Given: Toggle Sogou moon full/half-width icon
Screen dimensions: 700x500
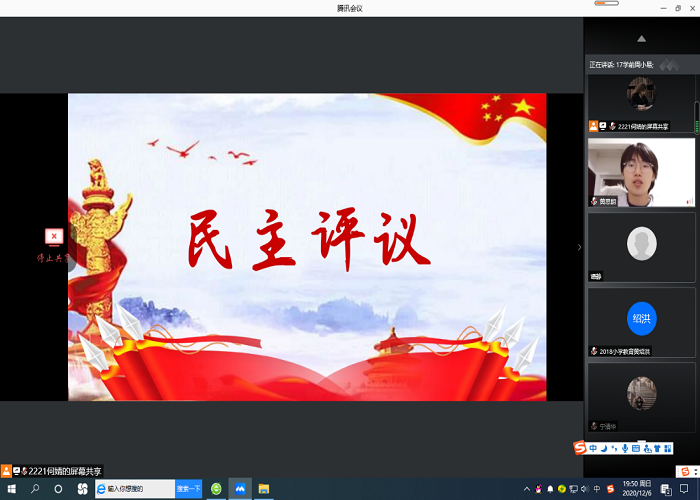Looking at the screenshot, I should [x=604, y=447].
